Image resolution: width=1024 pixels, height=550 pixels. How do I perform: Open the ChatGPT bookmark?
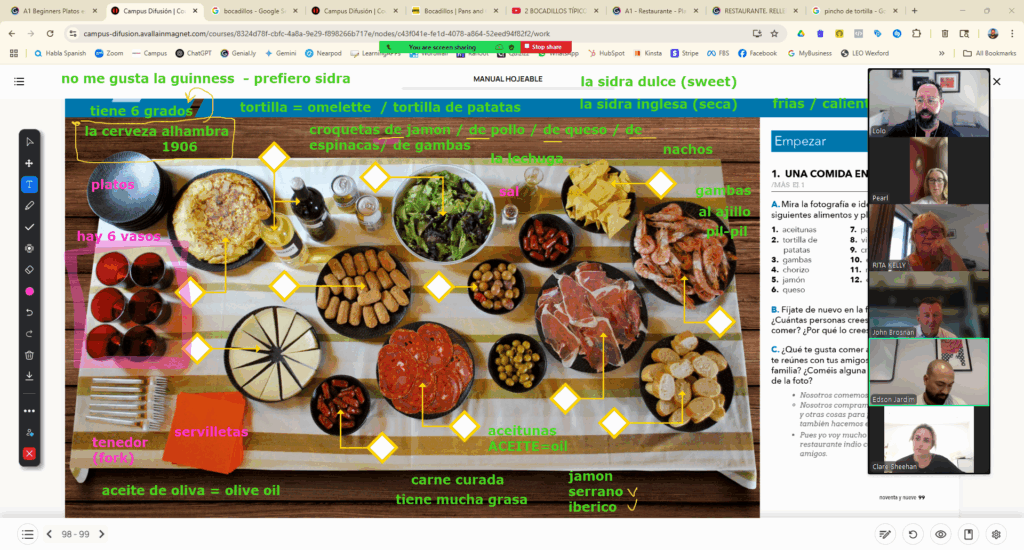194,53
